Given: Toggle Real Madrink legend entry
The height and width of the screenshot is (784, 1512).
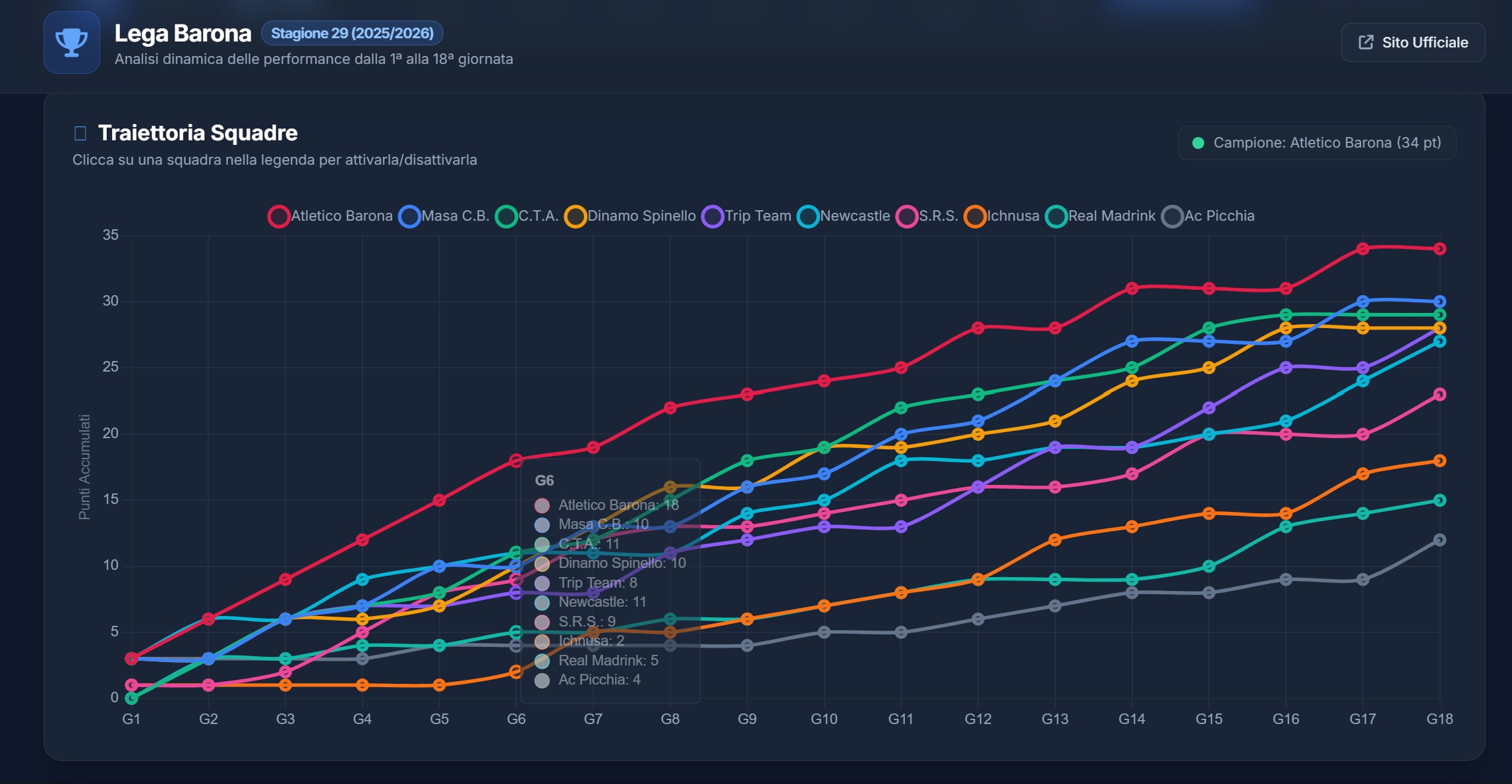Looking at the screenshot, I should pyautogui.click(x=1100, y=216).
